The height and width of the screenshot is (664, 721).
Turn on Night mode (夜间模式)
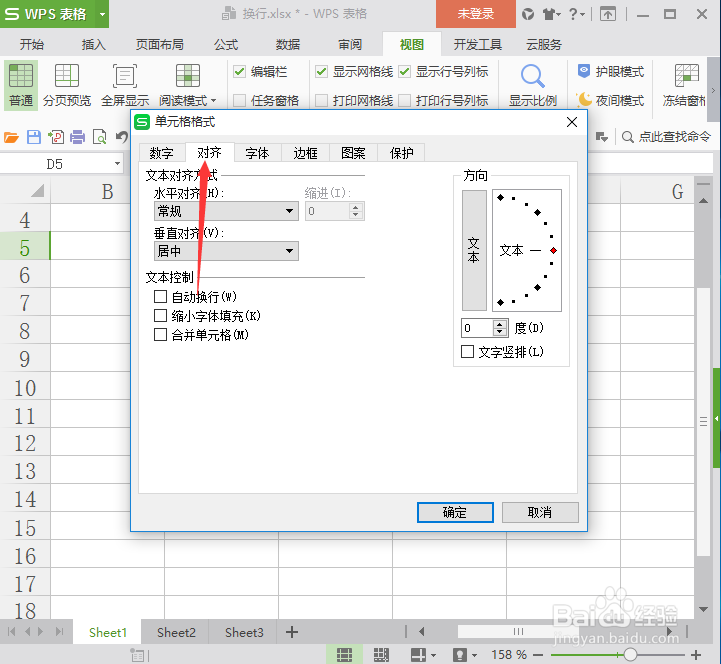click(x=611, y=100)
